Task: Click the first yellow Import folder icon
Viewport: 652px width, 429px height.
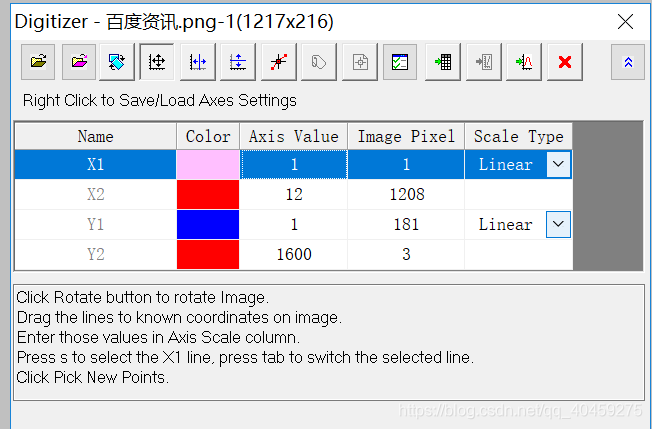Action: pos(38,62)
